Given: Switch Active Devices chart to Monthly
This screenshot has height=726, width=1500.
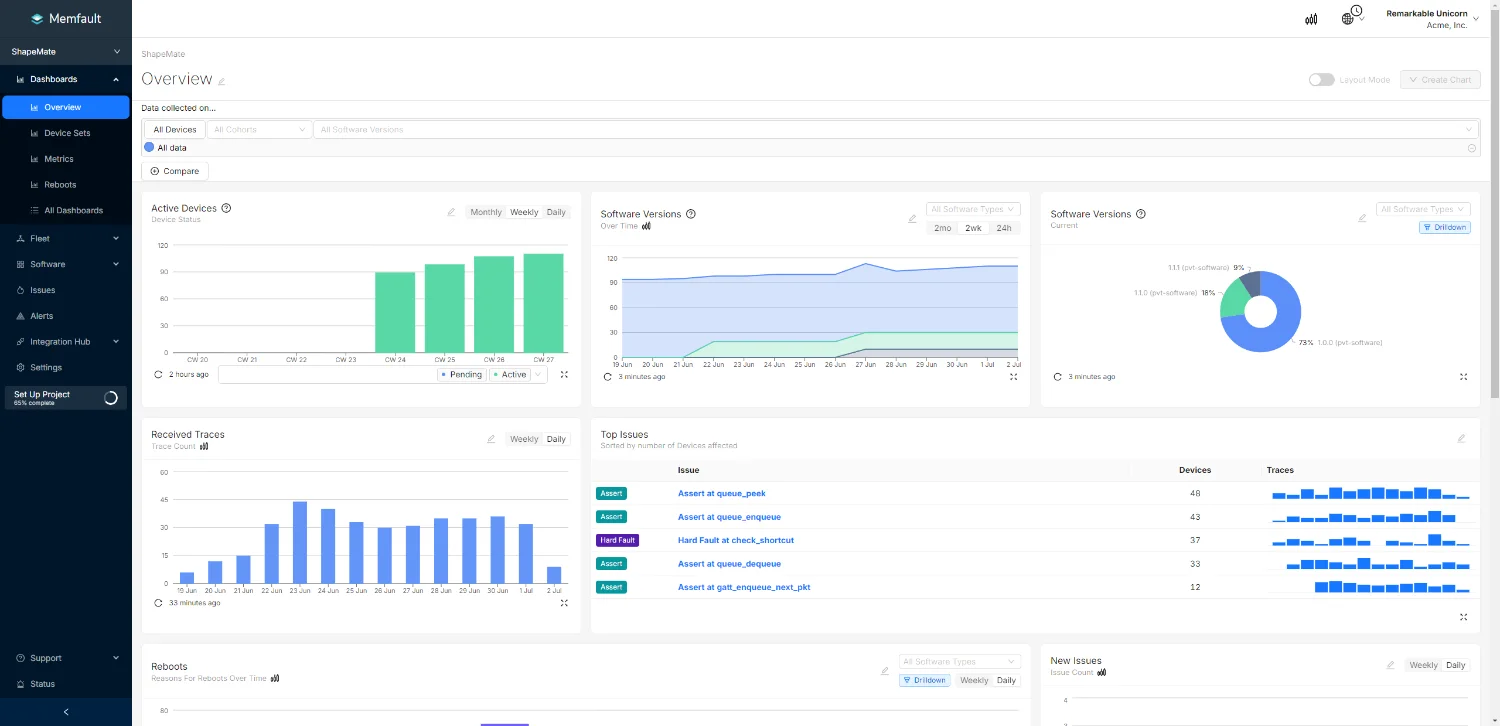Looking at the screenshot, I should point(486,212).
